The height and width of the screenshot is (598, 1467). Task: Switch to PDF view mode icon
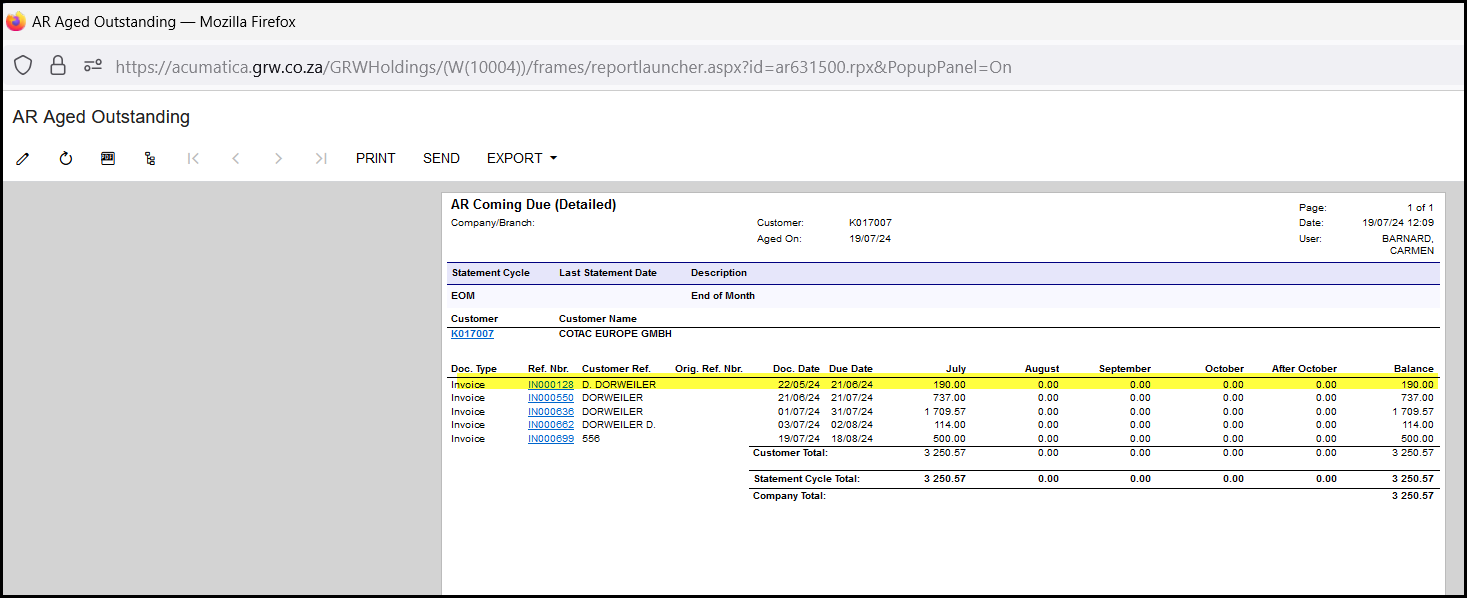tap(108, 158)
